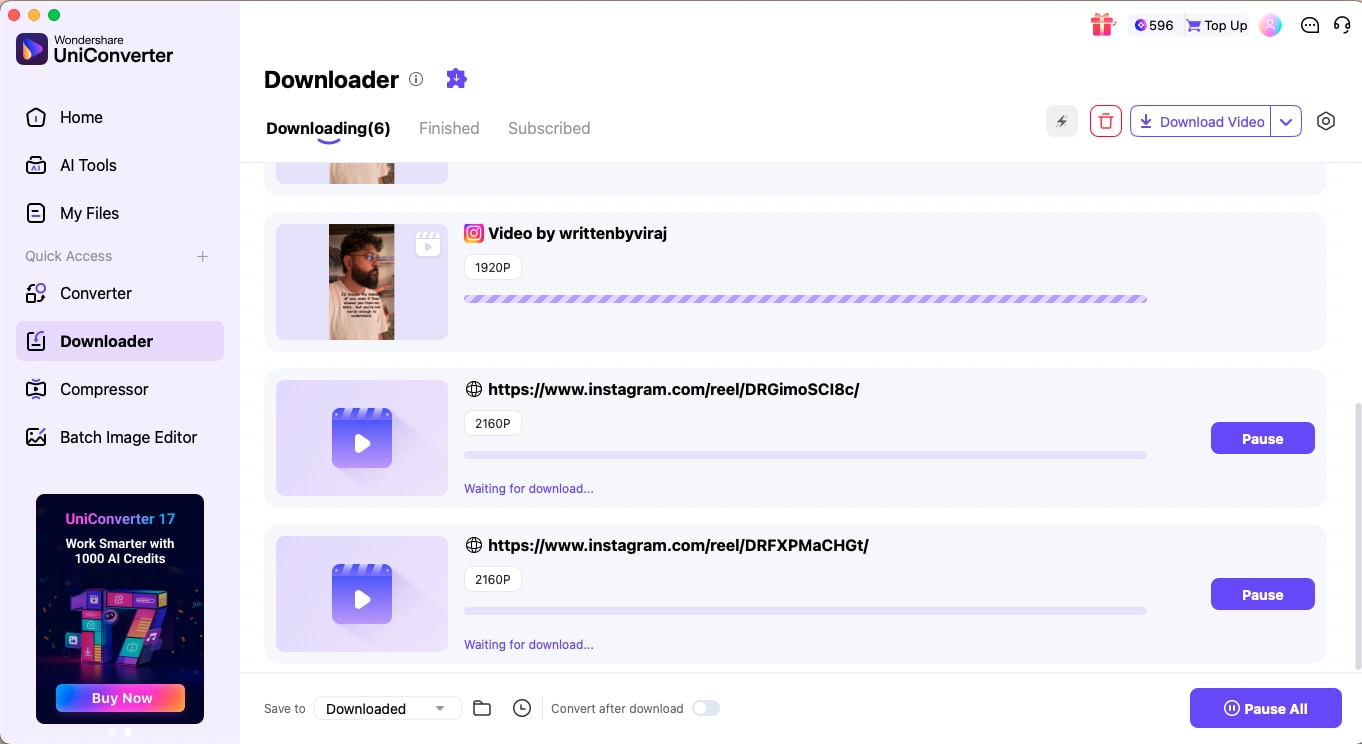The height and width of the screenshot is (744, 1362).
Task: Switch to the Finished tab
Action: coord(448,128)
